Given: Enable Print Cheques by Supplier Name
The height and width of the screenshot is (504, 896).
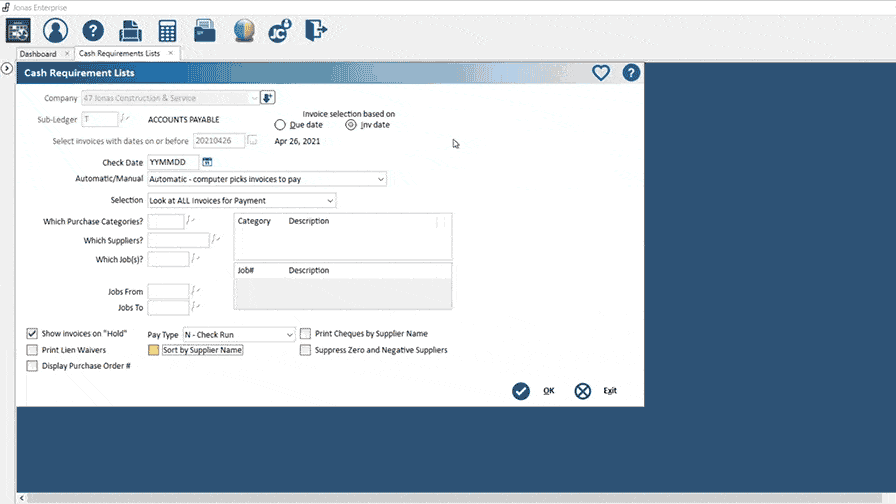Looking at the screenshot, I should (x=306, y=333).
